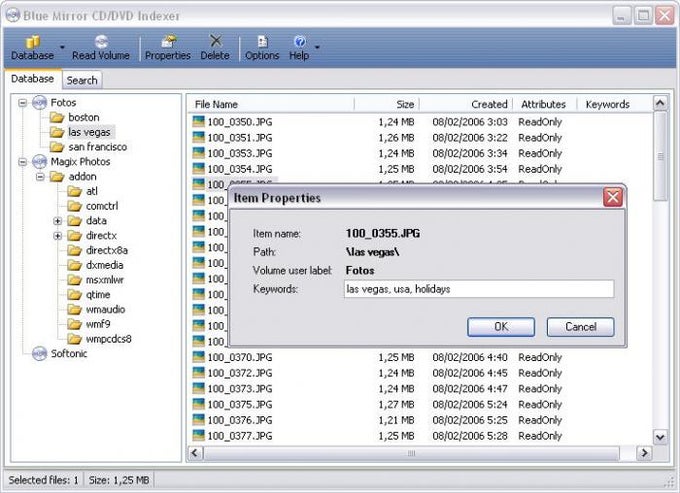
Task: Select file 100_0370.JPG image icon
Action: pyautogui.click(x=199, y=357)
